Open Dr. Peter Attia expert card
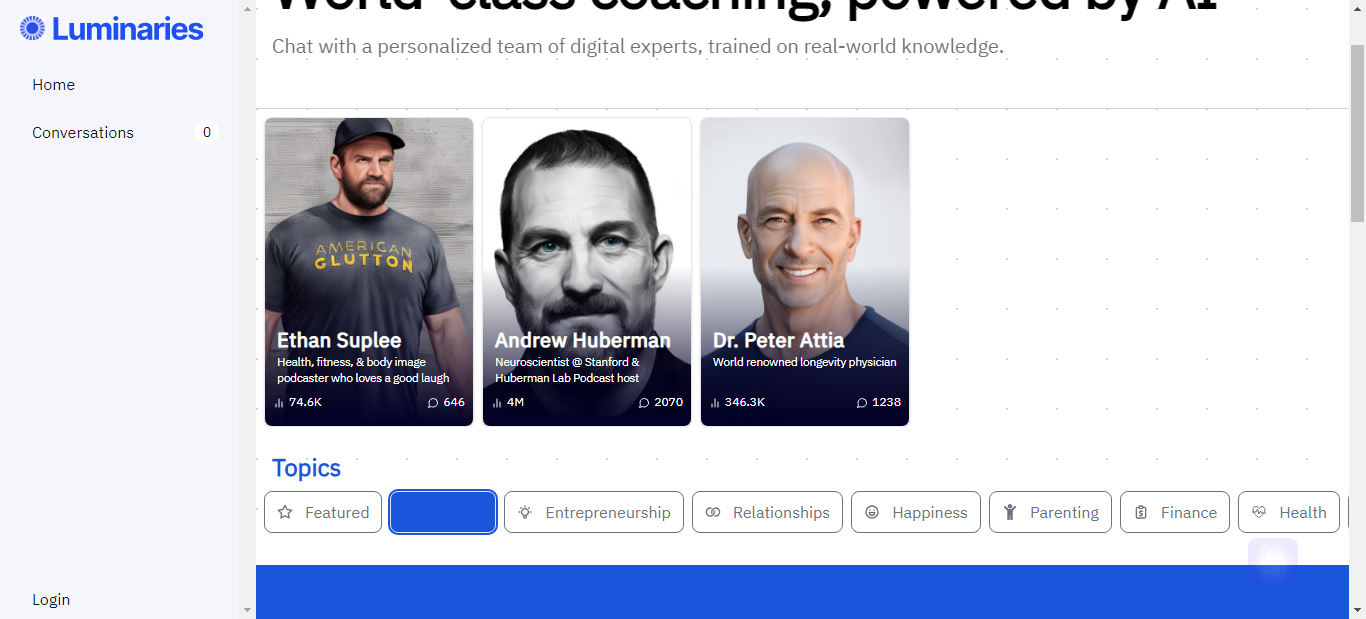 [x=805, y=272]
